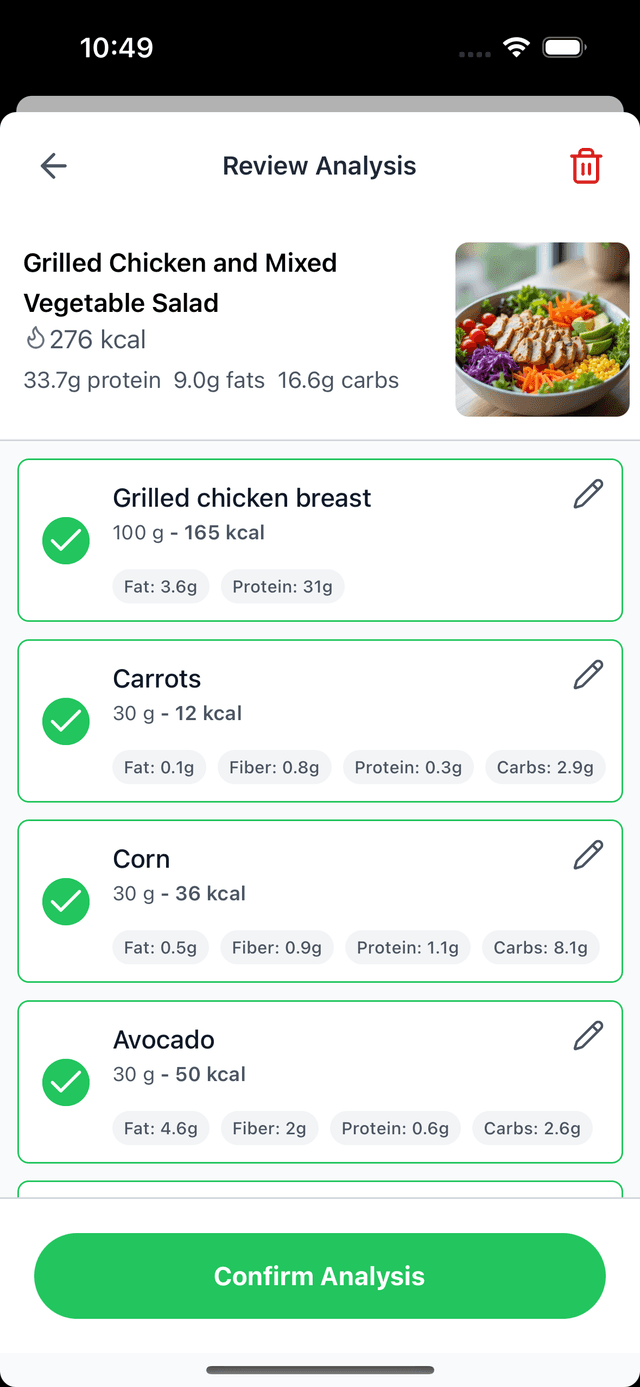Toggle the Avocado checkmark off
Screen dimensions: 640x1387
pyautogui.click(x=66, y=1082)
